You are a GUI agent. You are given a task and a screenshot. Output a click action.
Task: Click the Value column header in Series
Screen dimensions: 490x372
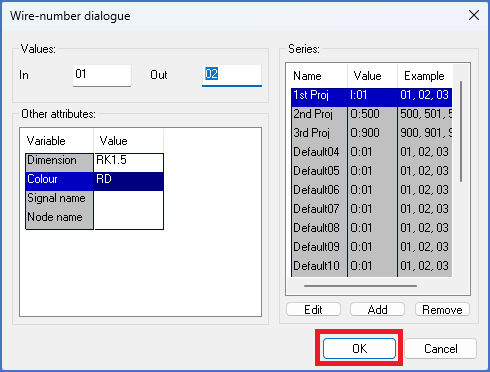(372, 76)
